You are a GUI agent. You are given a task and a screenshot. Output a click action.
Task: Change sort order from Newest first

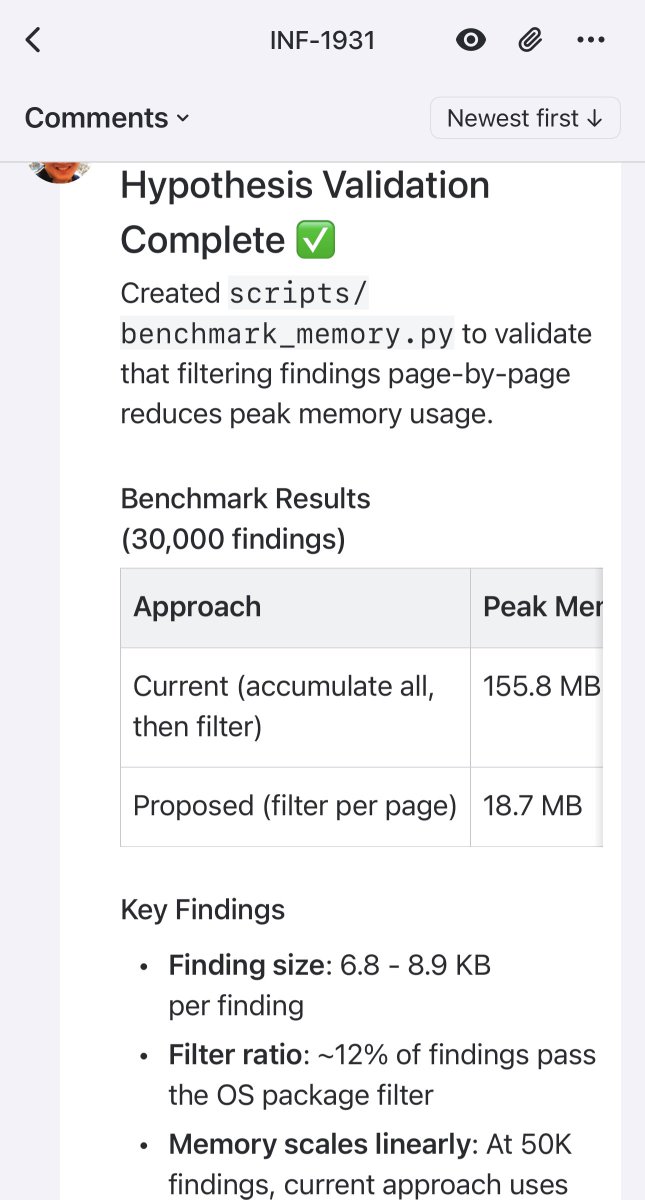click(x=524, y=118)
